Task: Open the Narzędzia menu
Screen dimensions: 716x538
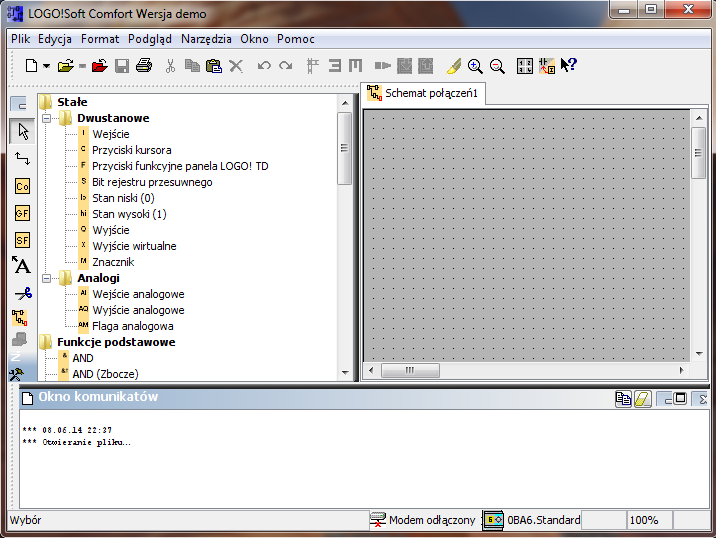Action: tap(206, 39)
